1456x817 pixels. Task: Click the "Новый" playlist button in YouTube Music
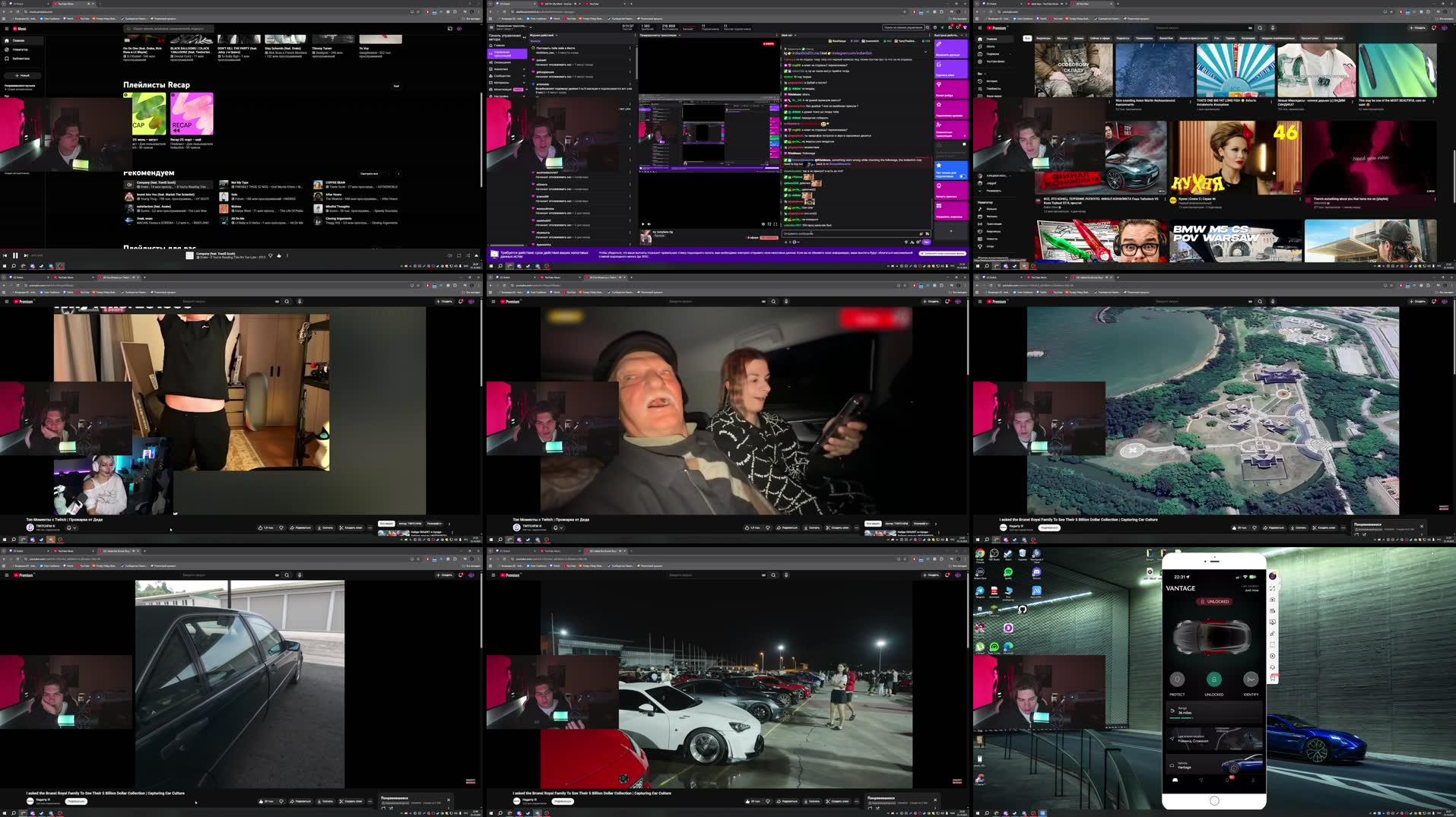22,75
